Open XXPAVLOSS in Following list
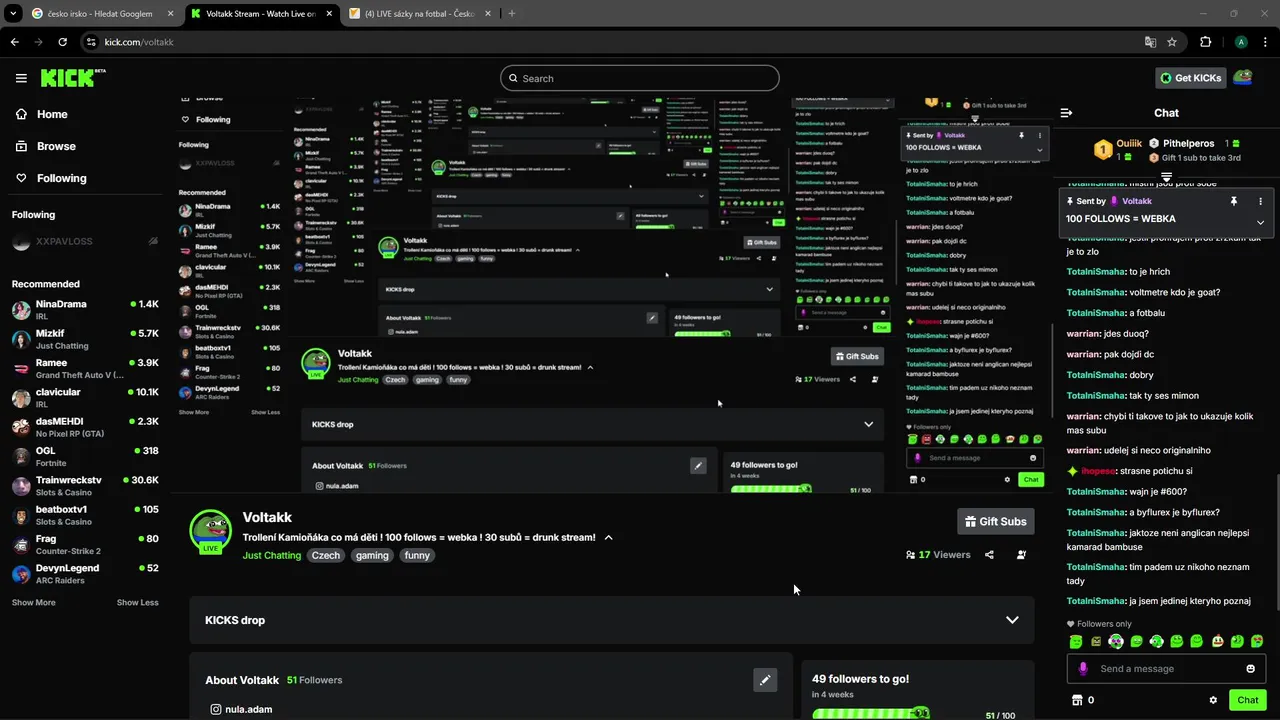 [85, 241]
